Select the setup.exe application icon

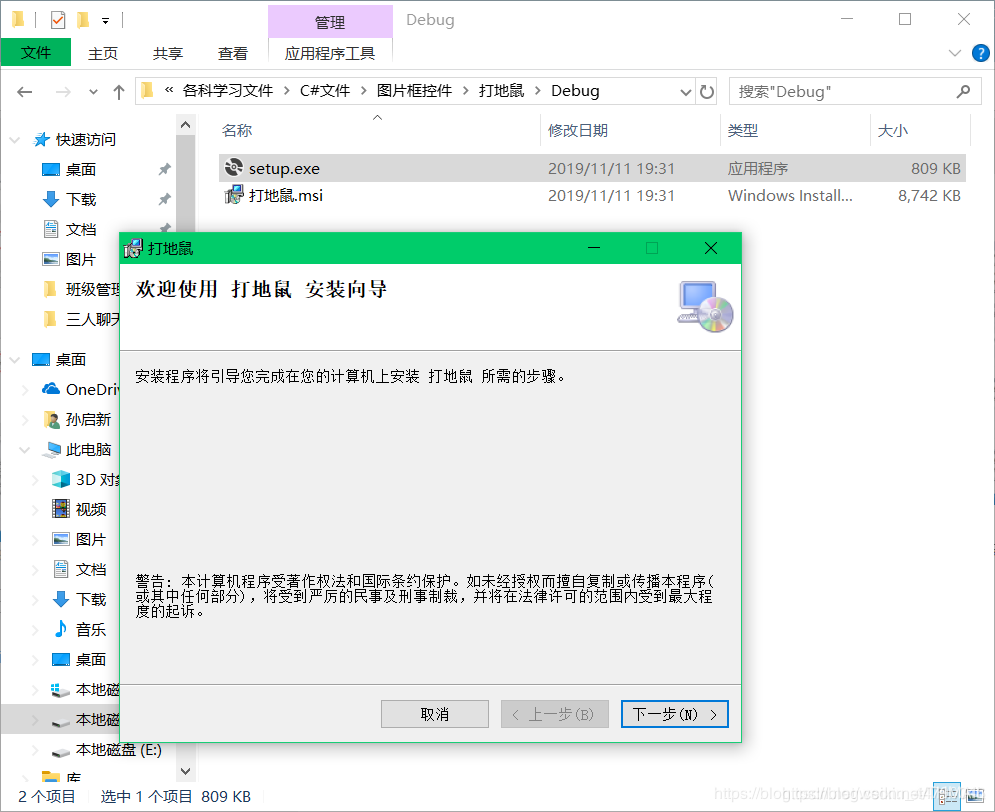point(231,168)
